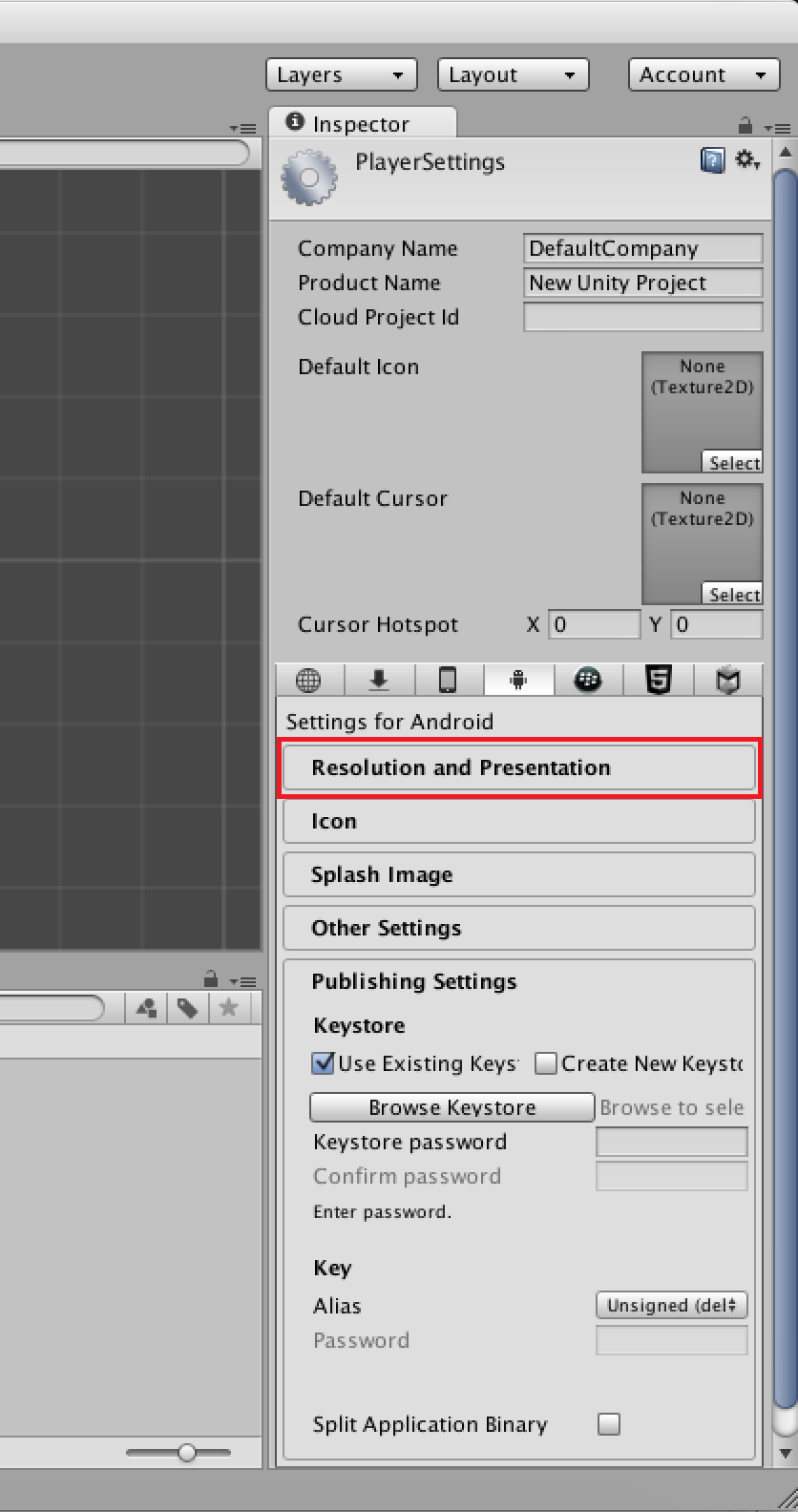
Task: Open the PlayerSettings help book icon
Action: pos(712,160)
